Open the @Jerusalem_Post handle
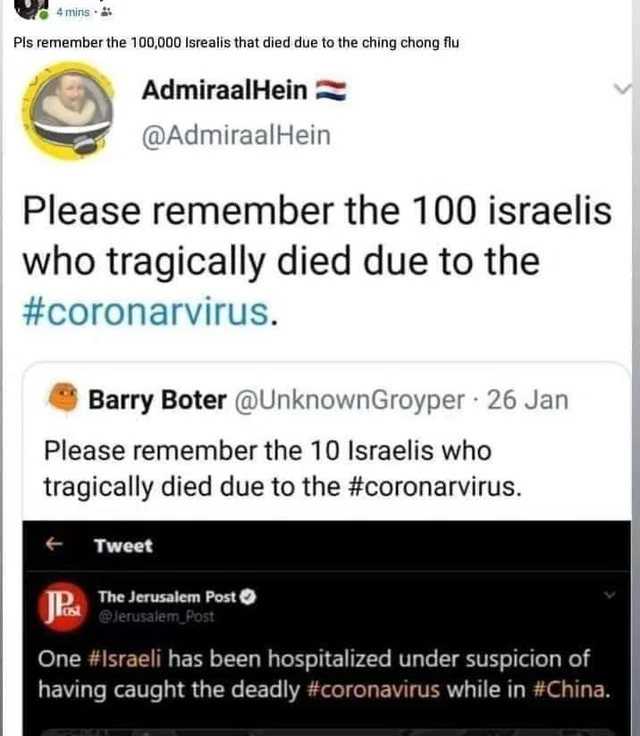Screen dimensions: 640x736 pyautogui.click(x=156, y=617)
